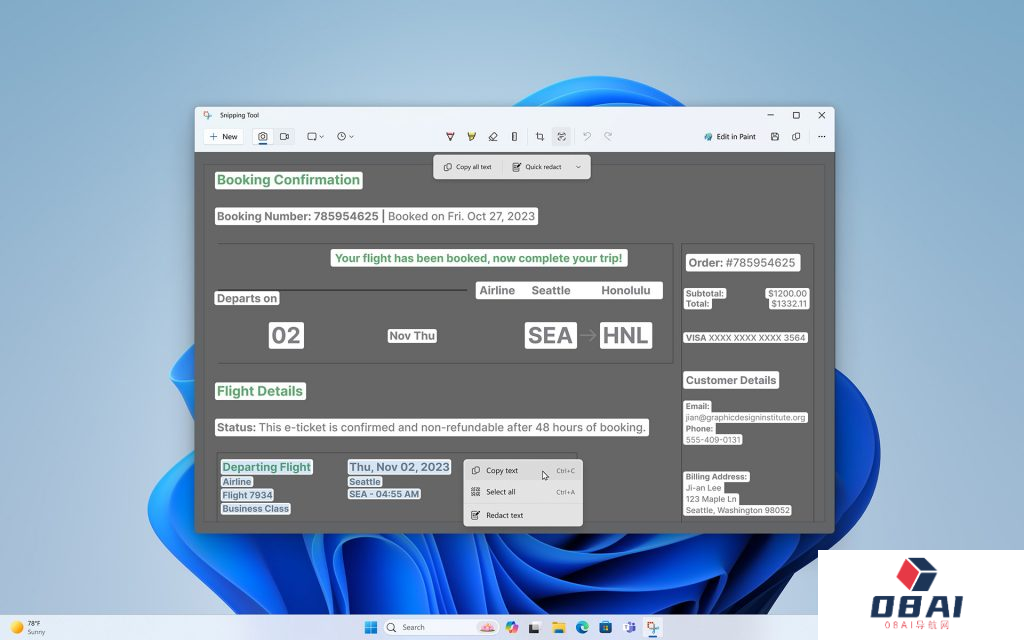Choose Copy text from context menu

click(502, 471)
